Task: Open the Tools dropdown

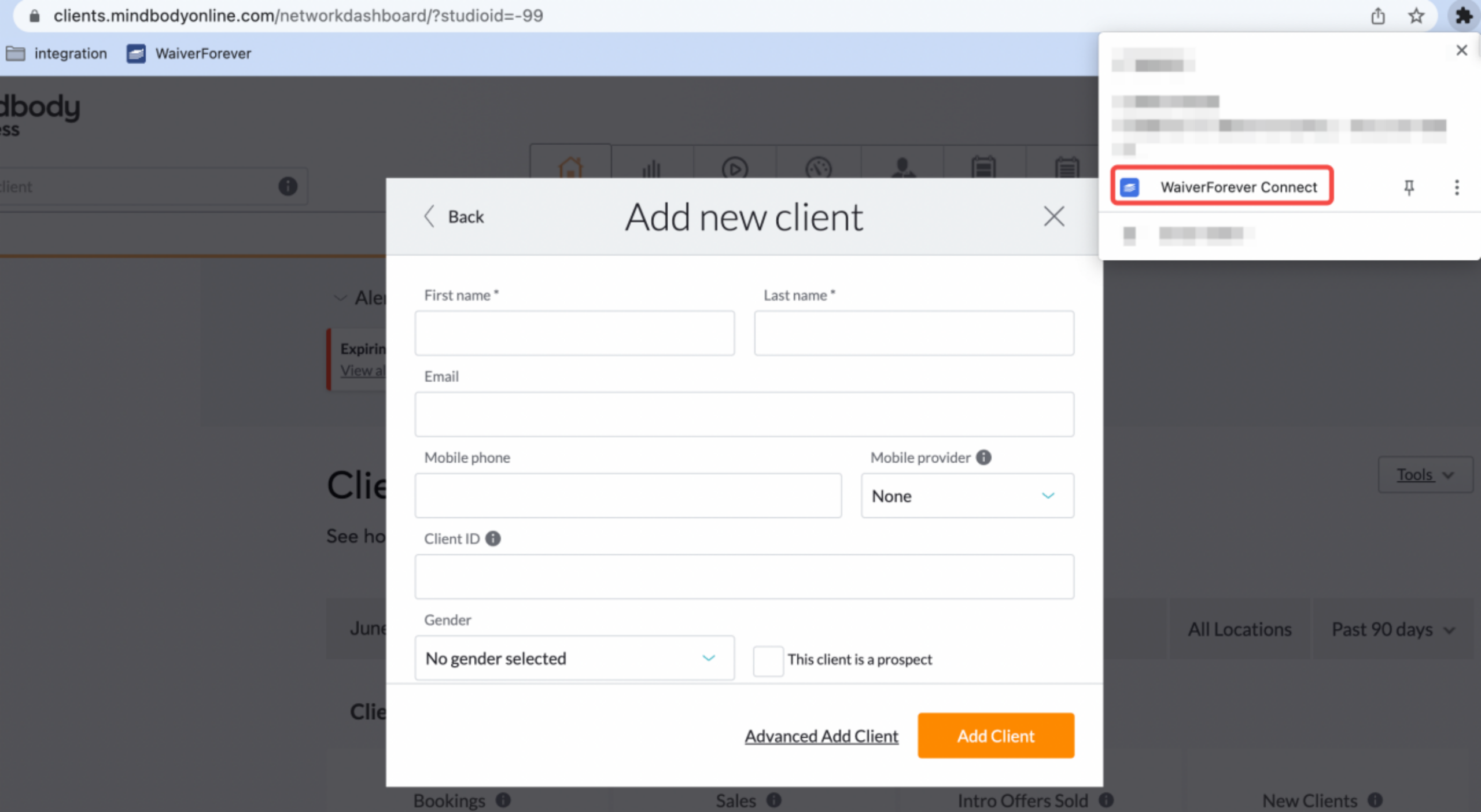Action: pyautogui.click(x=1425, y=474)
